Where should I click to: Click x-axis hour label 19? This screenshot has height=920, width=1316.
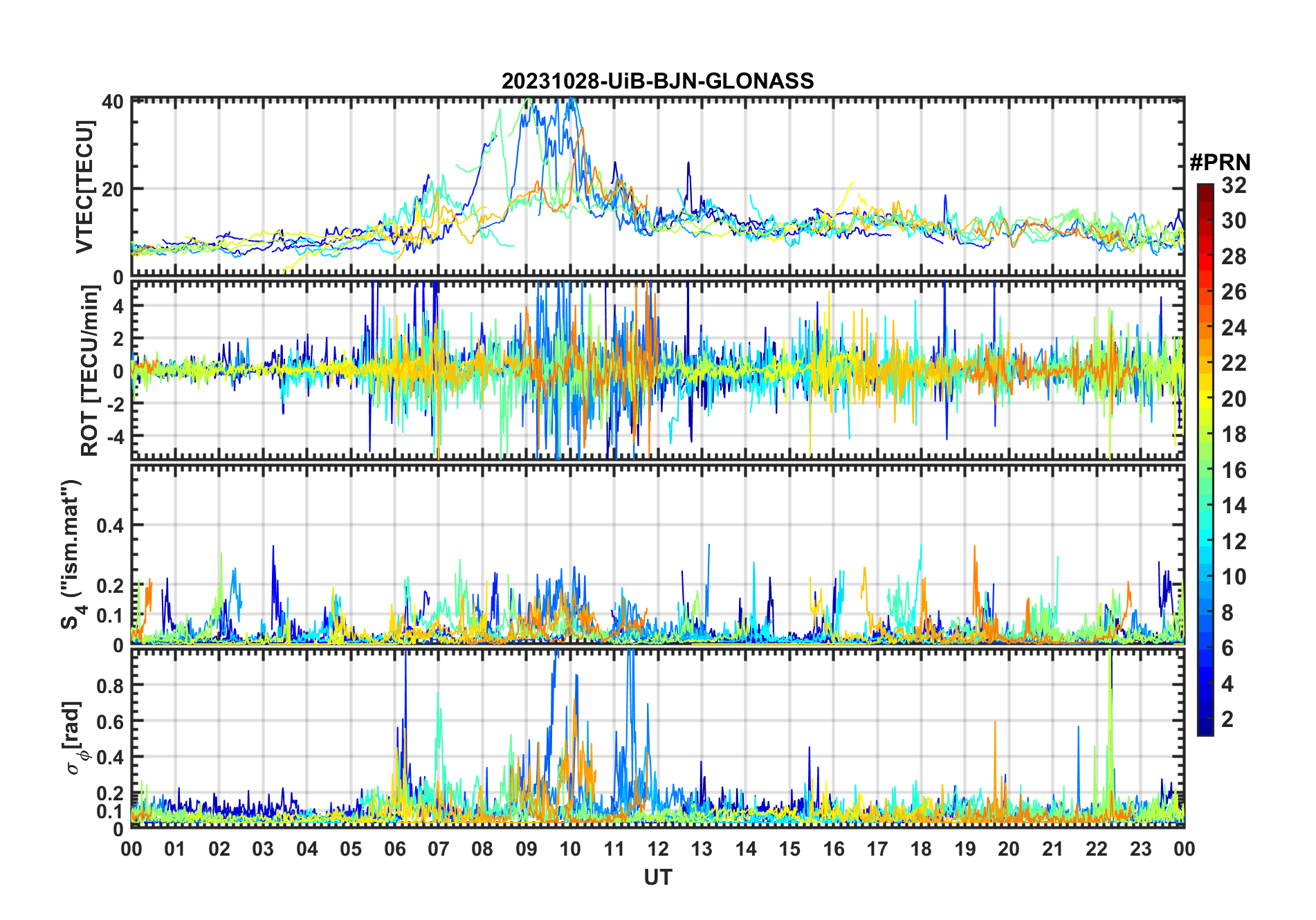pos(965,849)
